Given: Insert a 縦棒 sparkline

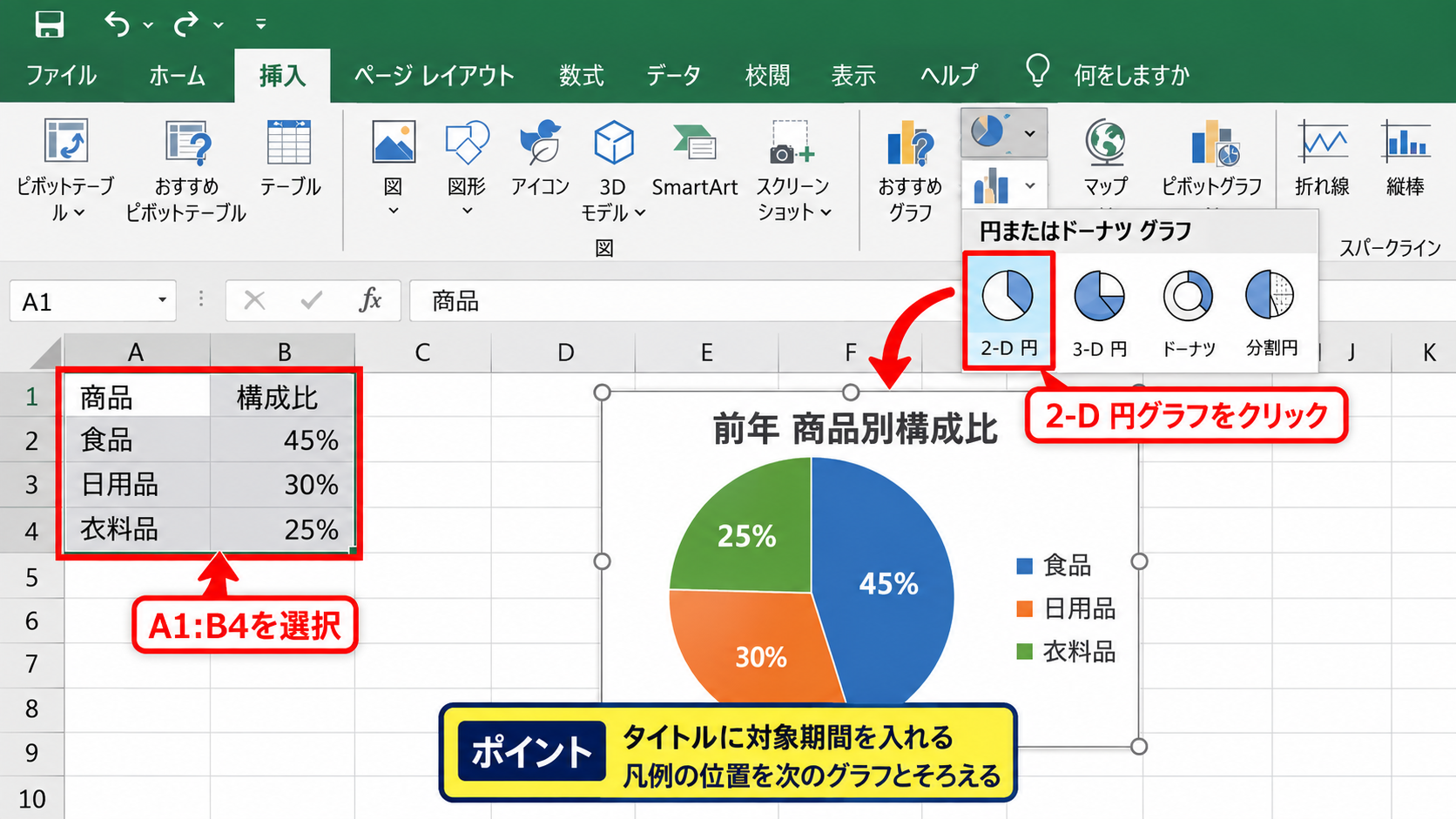Looking at the screenshot, I should pyautogui.click(x=1405, y=158).
